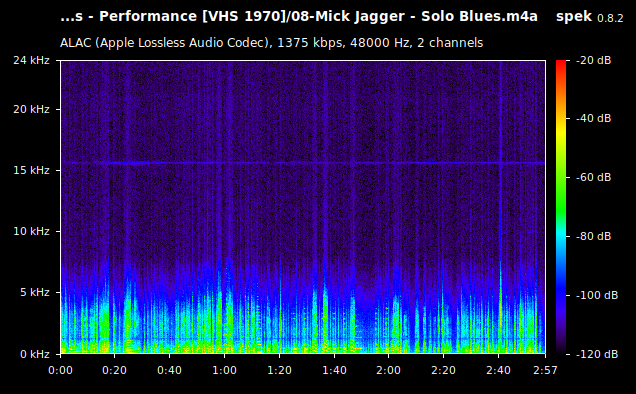Click the '5 kHz' frequency axis label
The width and height of the screenshot is (636, 394).
35,293
